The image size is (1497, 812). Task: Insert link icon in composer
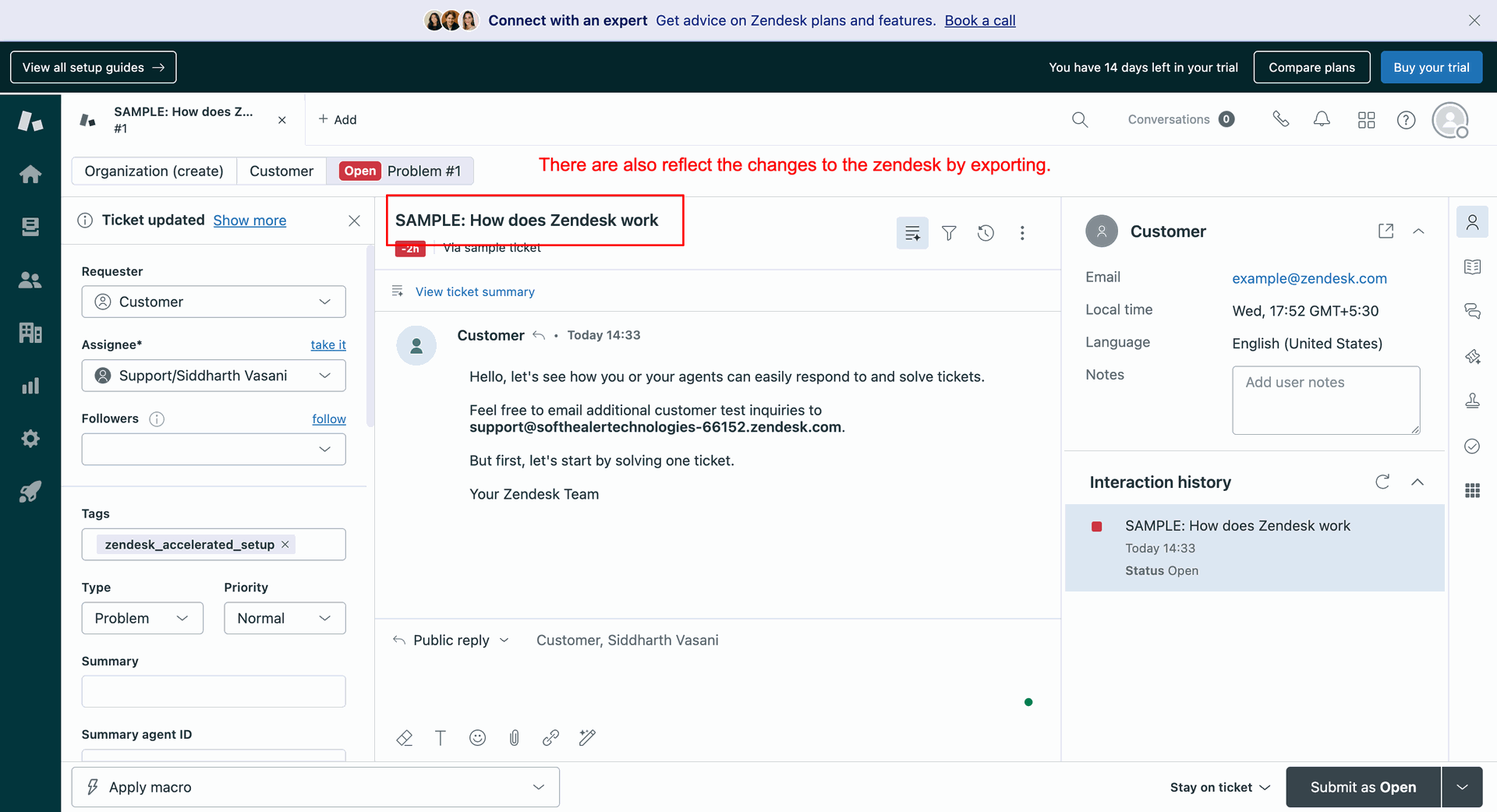point(550,737)
